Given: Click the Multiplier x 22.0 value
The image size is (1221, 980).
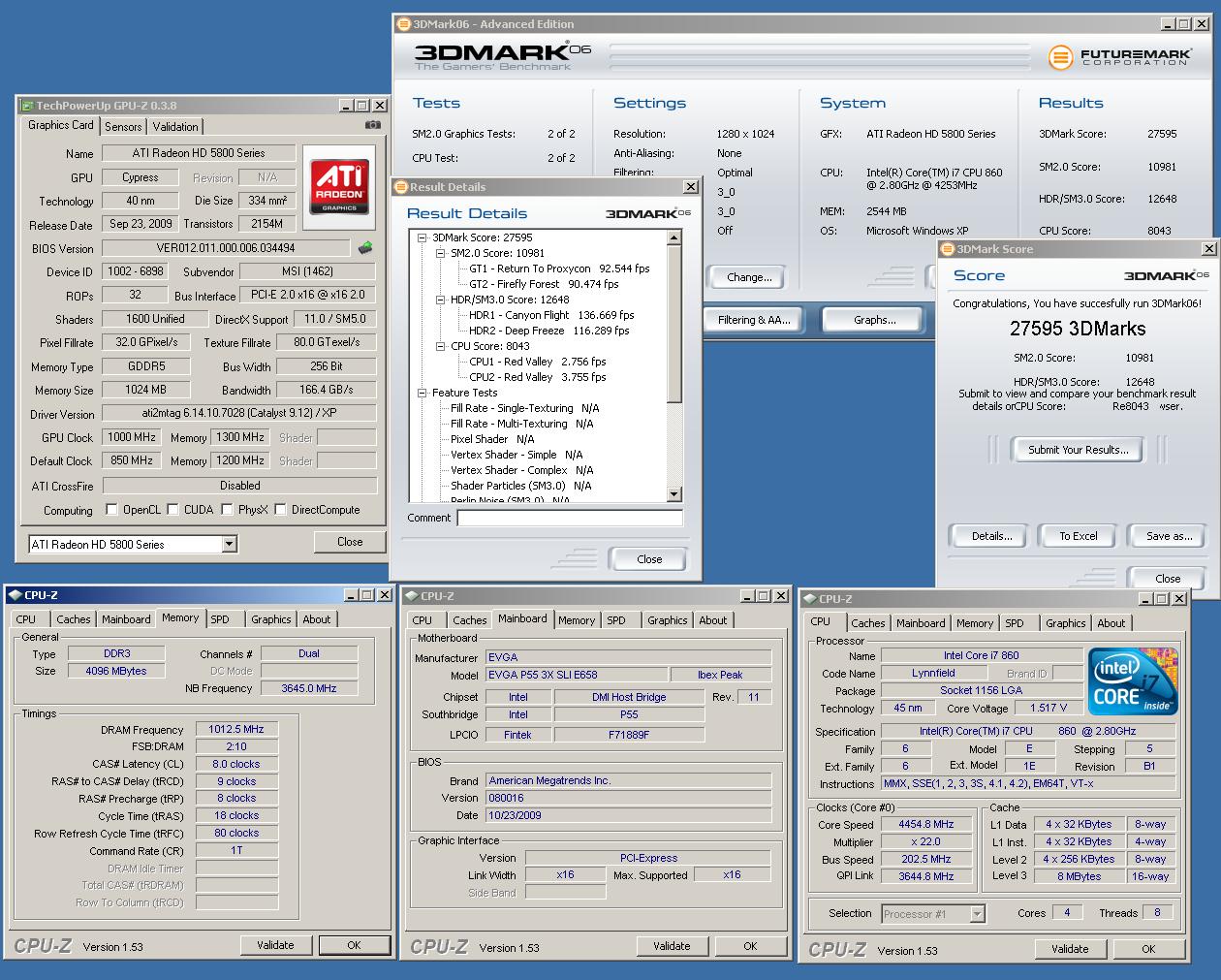Looking at the screenshot, I should tap(926, 841).
